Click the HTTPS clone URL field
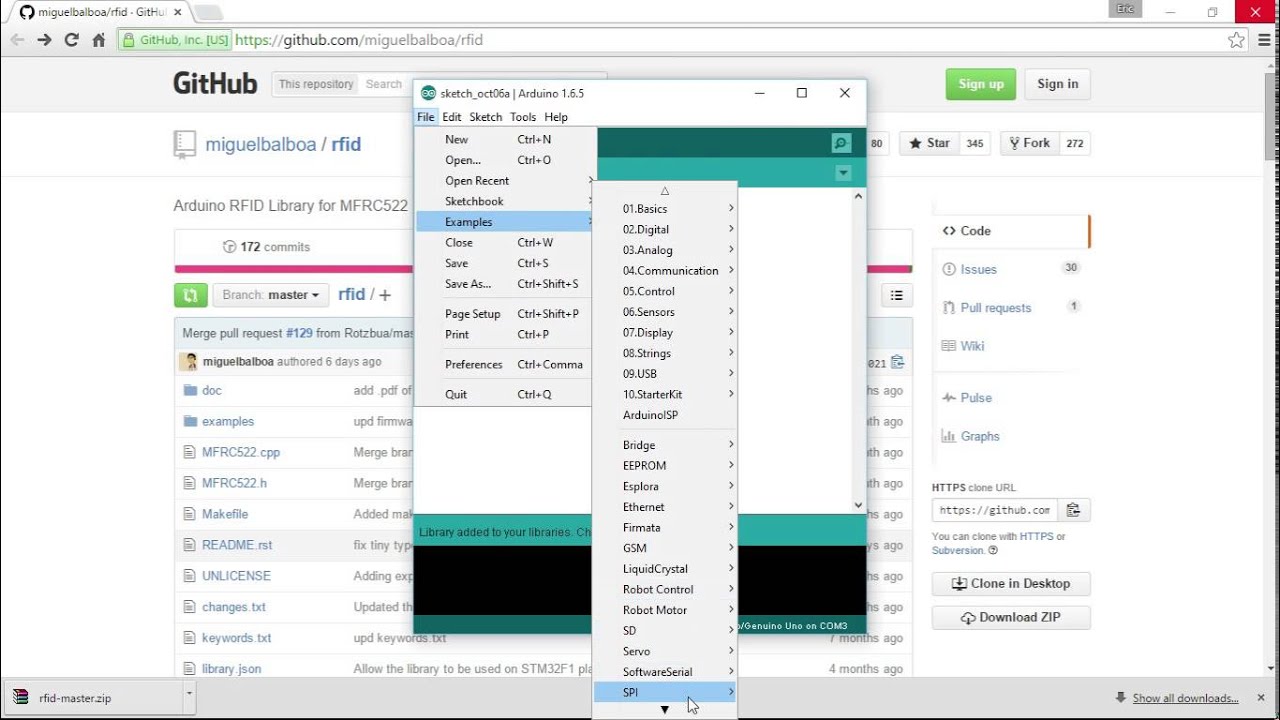Viewport: 1280px width, 720px height. 994,510
